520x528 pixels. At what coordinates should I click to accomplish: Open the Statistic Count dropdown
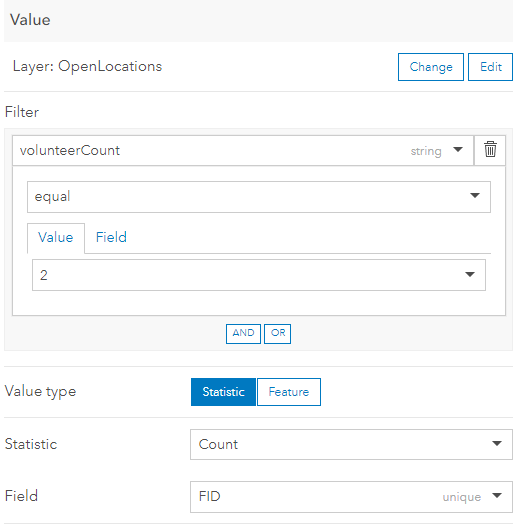click(x=351, y=444)
